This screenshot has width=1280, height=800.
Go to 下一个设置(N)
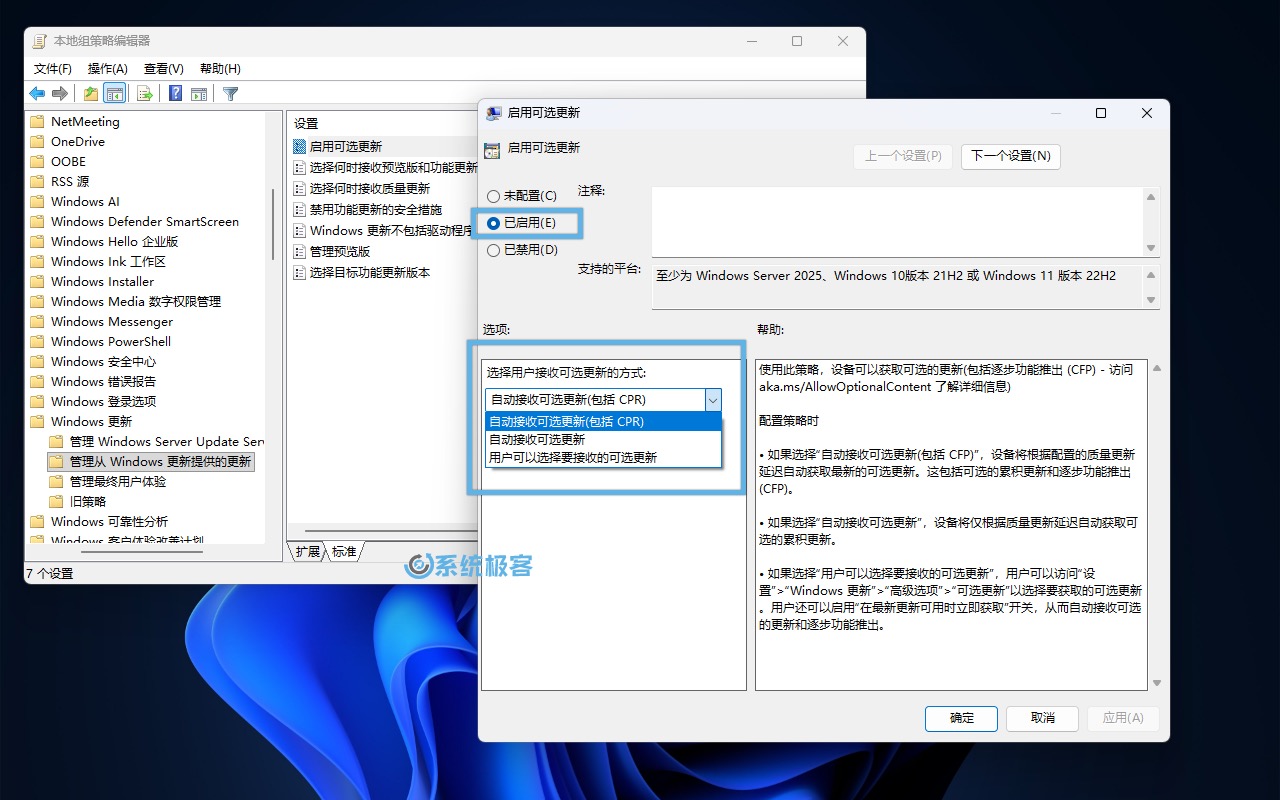pos(1010,156)
